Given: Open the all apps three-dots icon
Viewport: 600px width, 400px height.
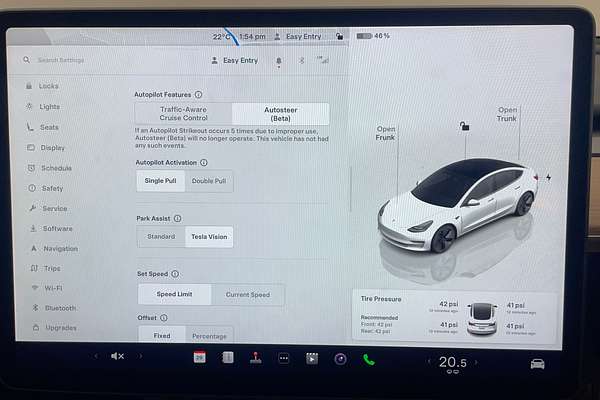Looking at the screenshot, I should 284,358.
